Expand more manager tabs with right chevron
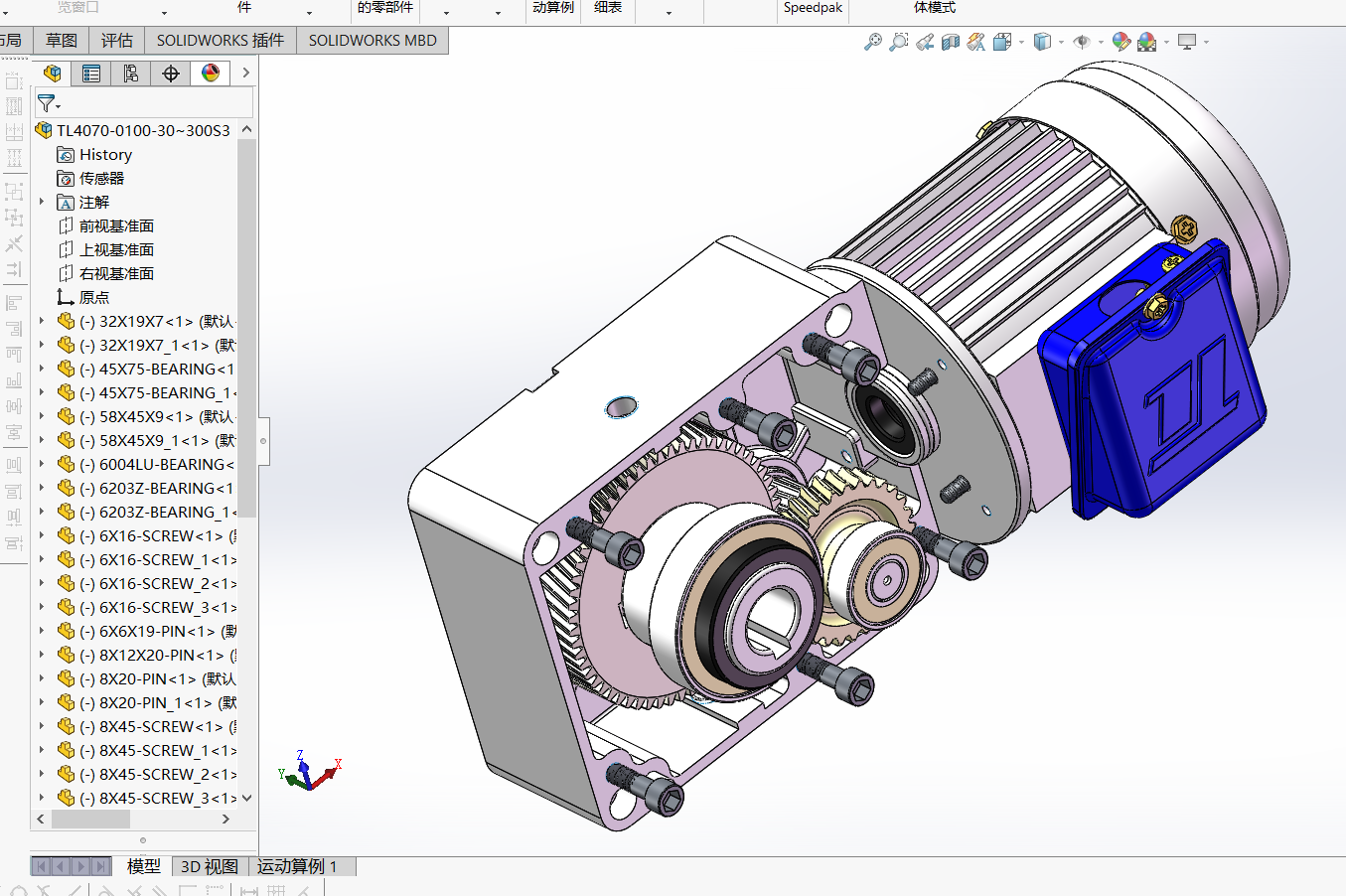 coord(245,74)
